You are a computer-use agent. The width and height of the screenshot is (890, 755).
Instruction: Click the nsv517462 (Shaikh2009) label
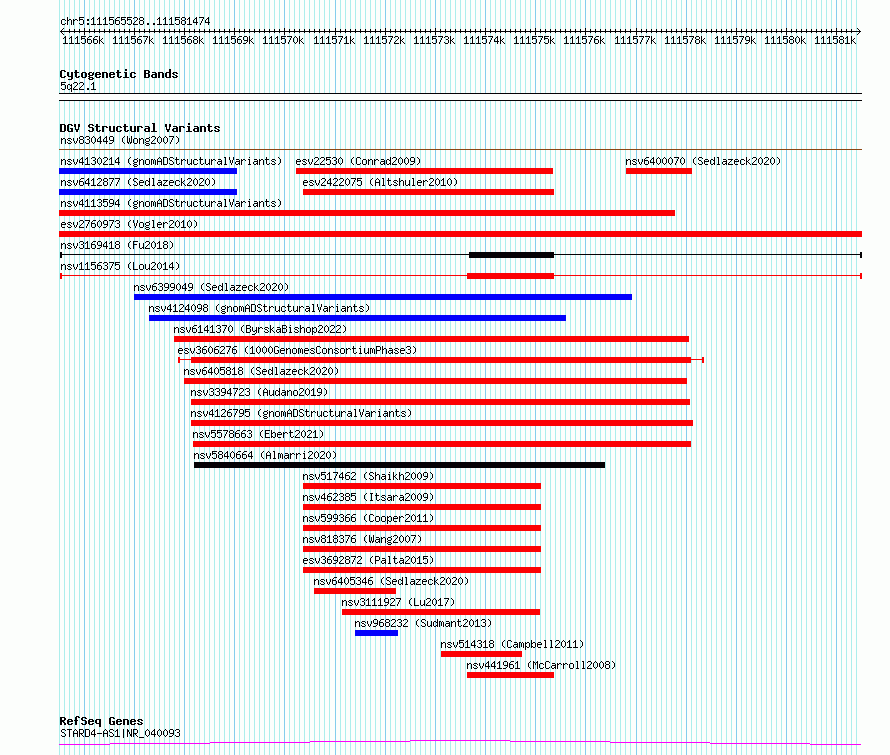(368, 476)
